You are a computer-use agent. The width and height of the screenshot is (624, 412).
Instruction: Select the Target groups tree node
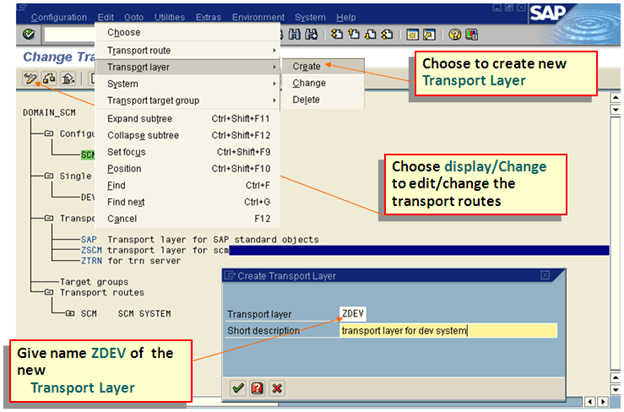coord(94,282)
